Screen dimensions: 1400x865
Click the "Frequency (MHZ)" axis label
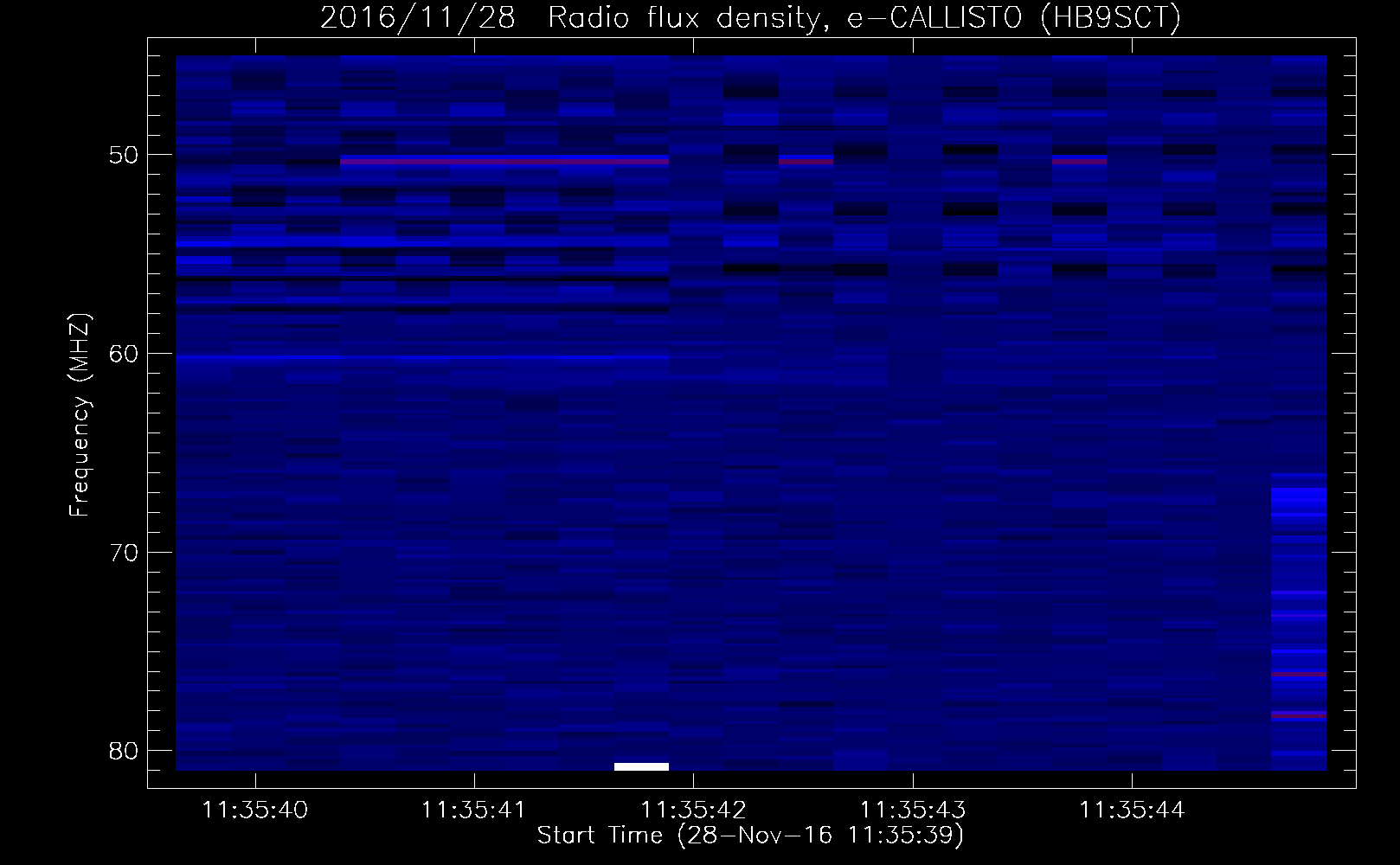(x=79, y=415)
